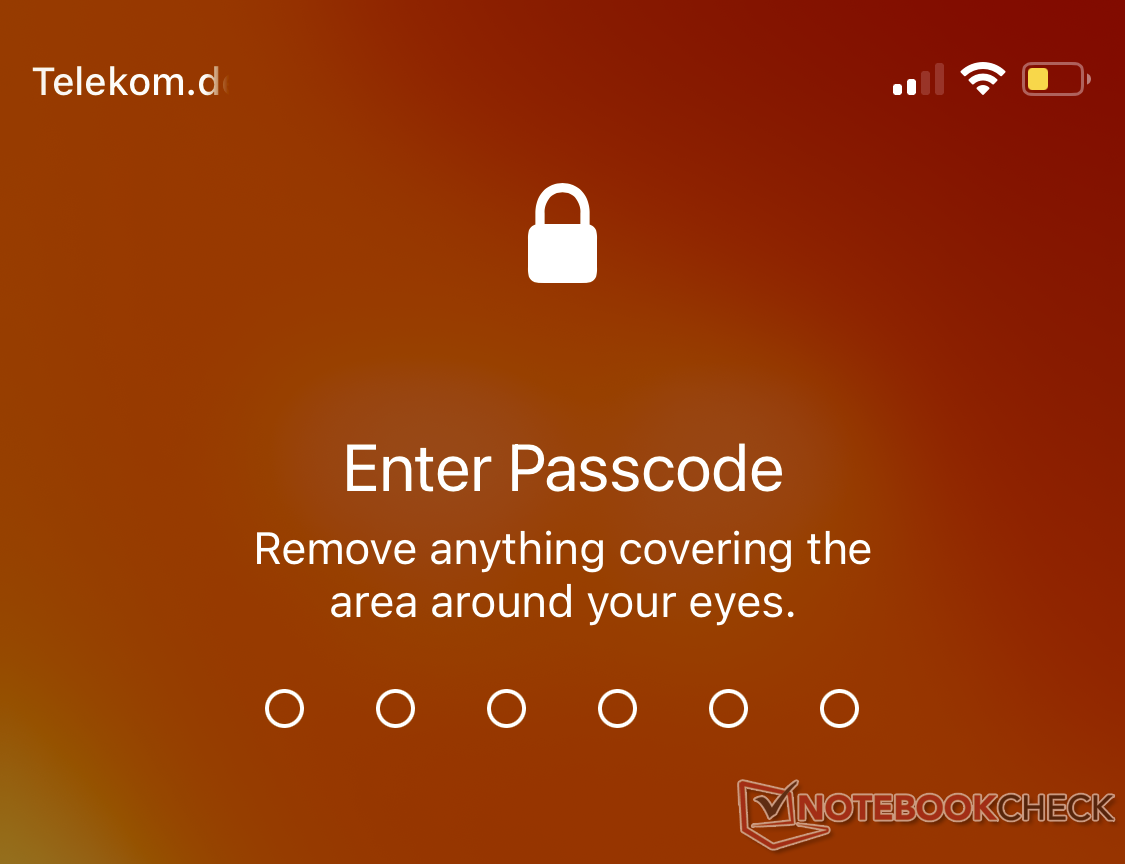Tap the Wi-Fi status icon
1125x864 pixels.
(983, 78)
